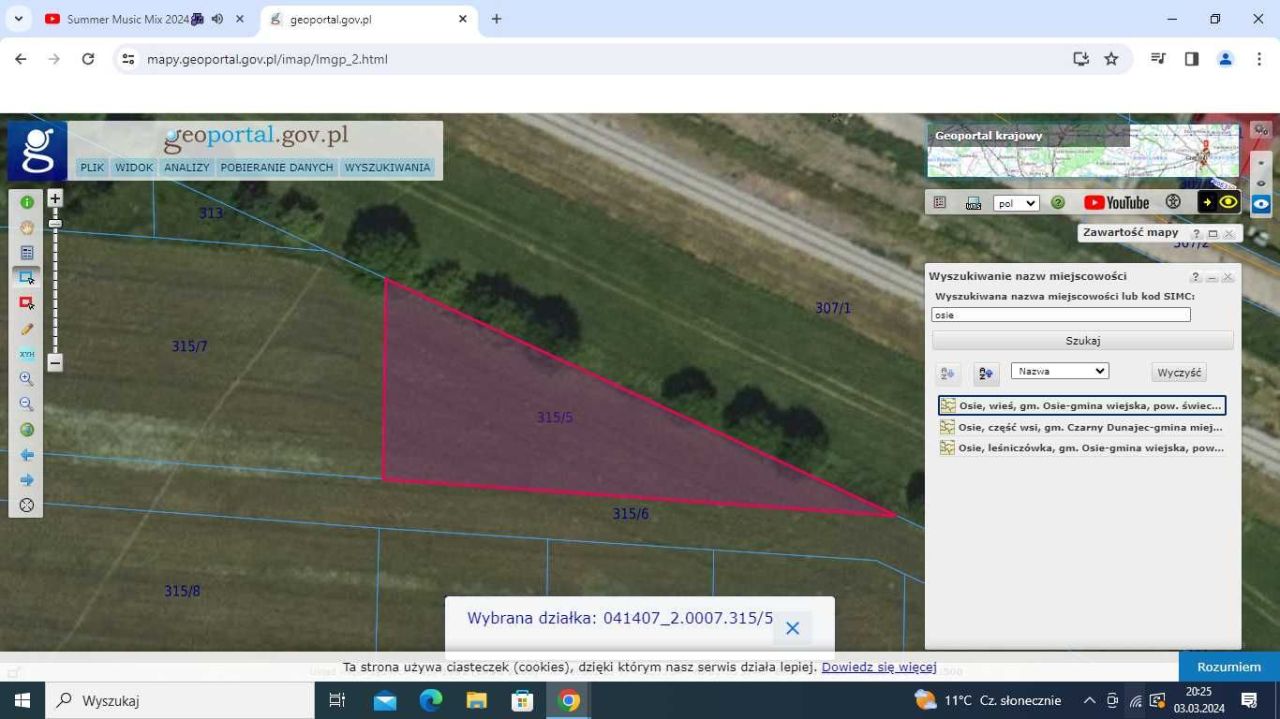Click the zoom slider handle
1280x719 pixels.
coord(55,223)
